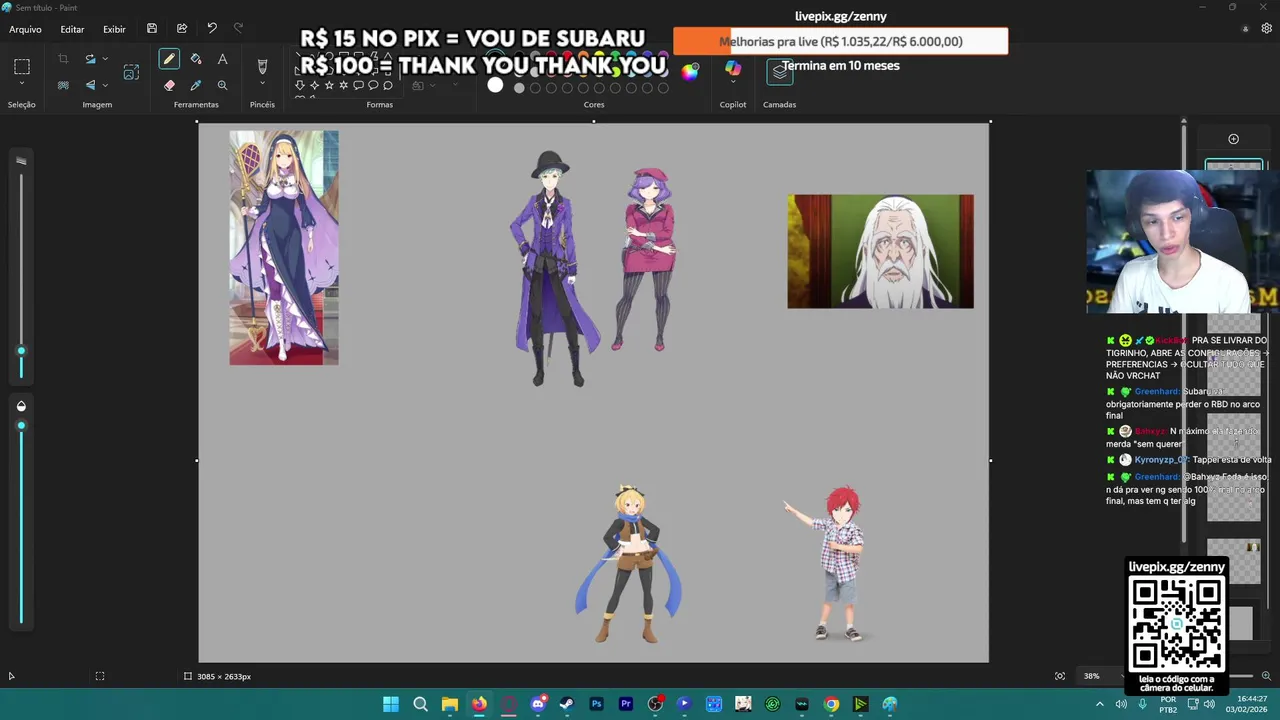Click the Remove background icon

pos(63,86)
